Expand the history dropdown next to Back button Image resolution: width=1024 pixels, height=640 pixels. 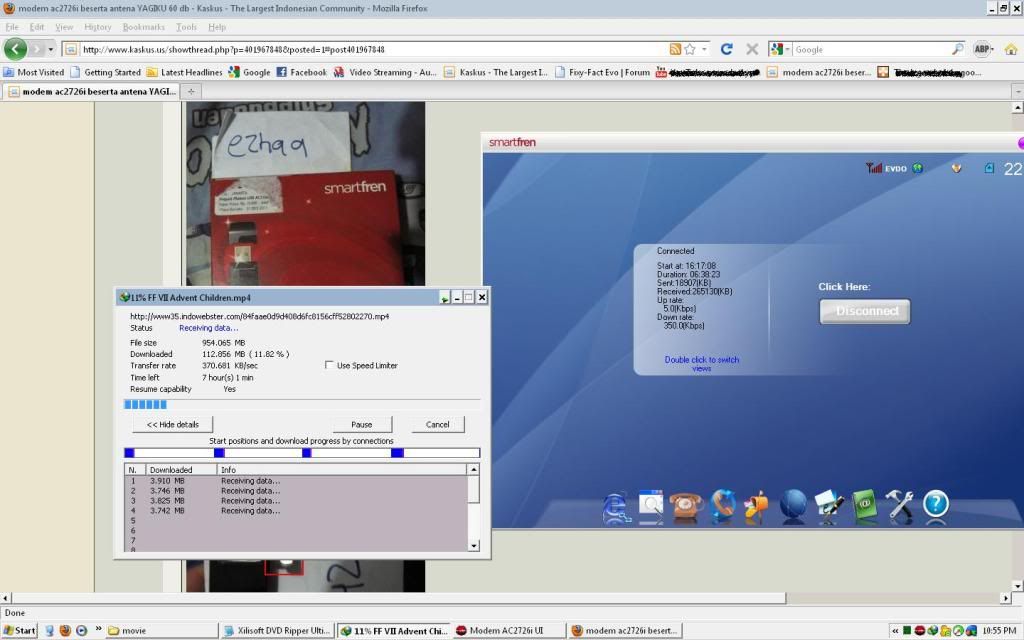click(50, 49)
